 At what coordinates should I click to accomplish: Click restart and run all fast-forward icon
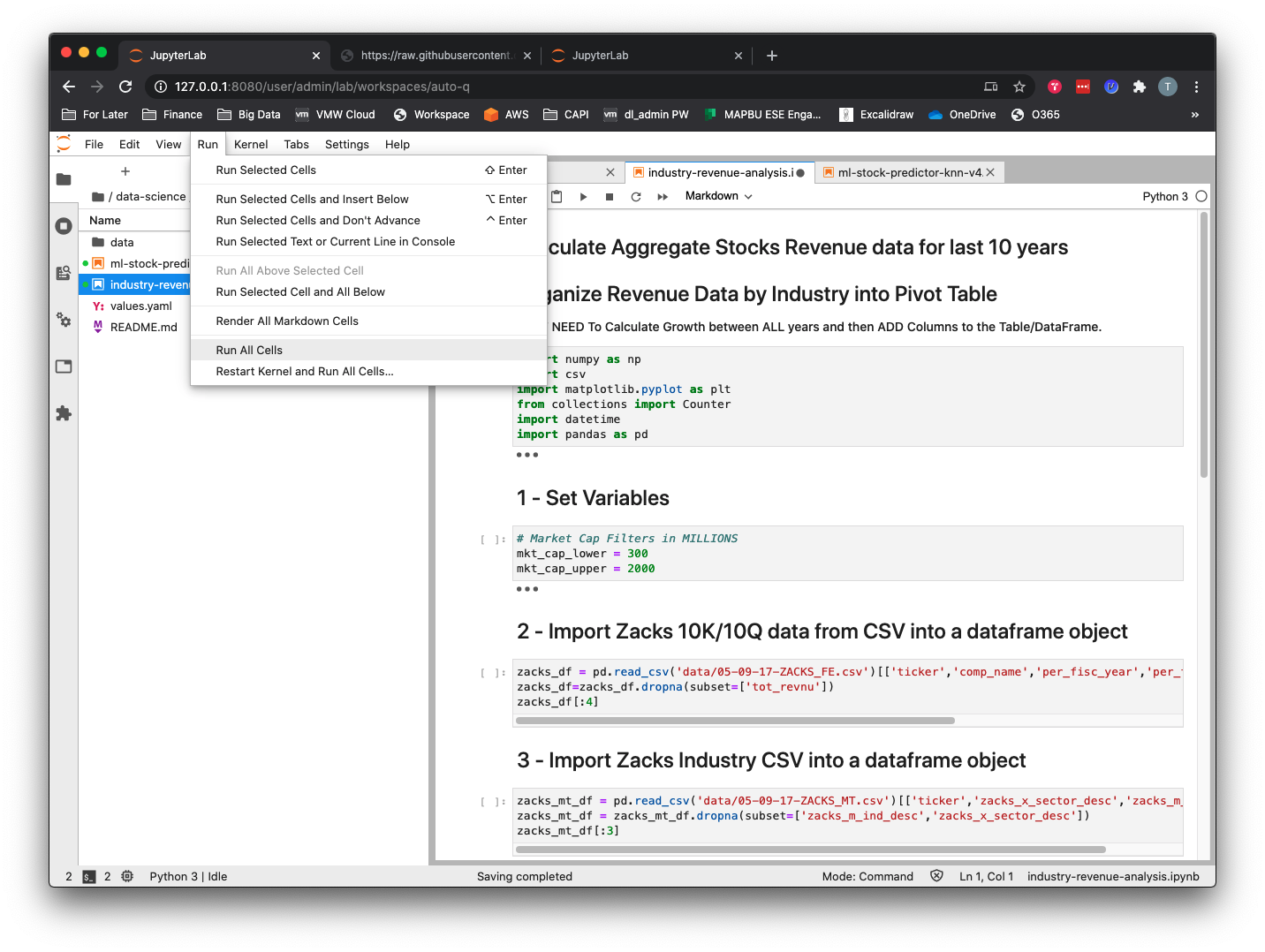[663, 197]
